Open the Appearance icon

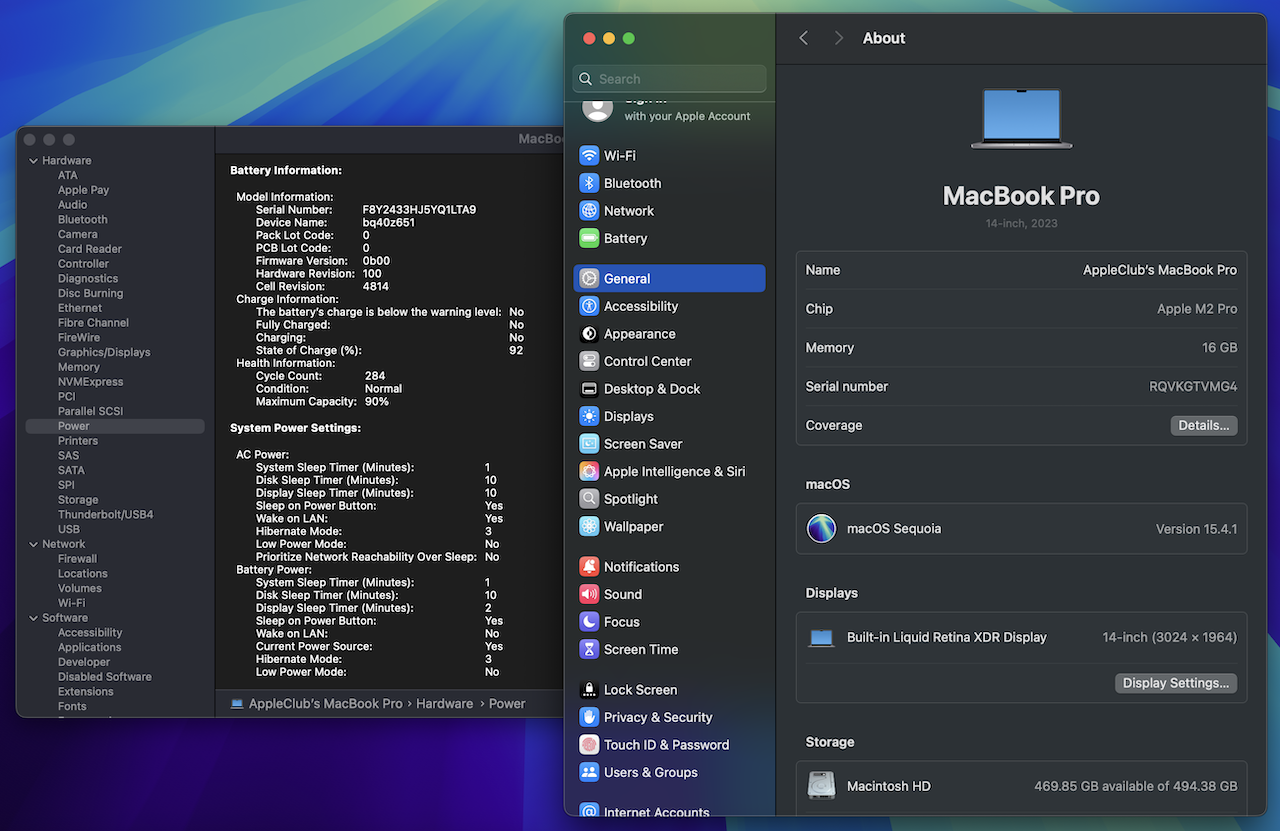click(589, 334)
